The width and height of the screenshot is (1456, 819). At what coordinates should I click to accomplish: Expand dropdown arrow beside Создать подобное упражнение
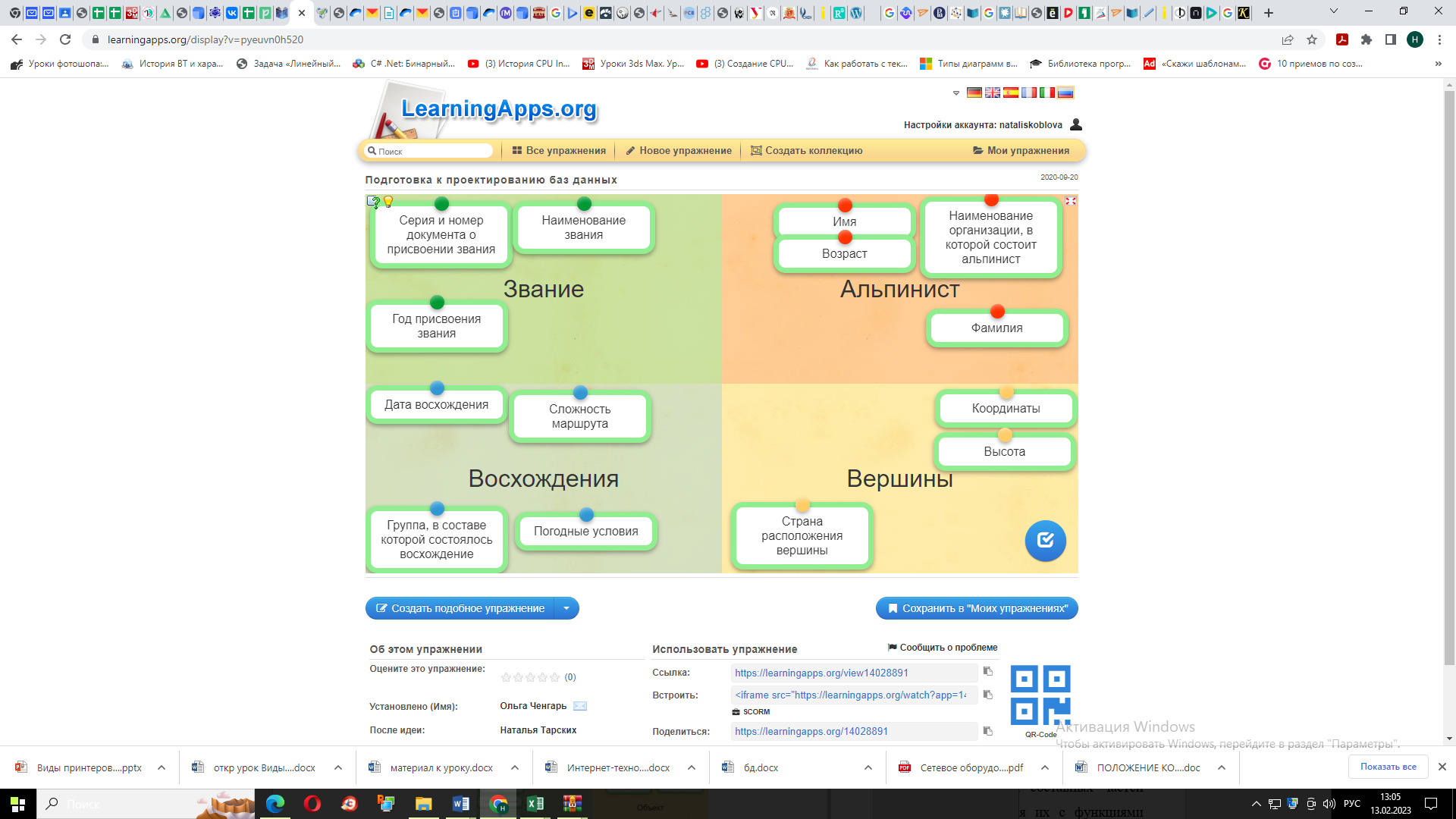tap(566, 608)
